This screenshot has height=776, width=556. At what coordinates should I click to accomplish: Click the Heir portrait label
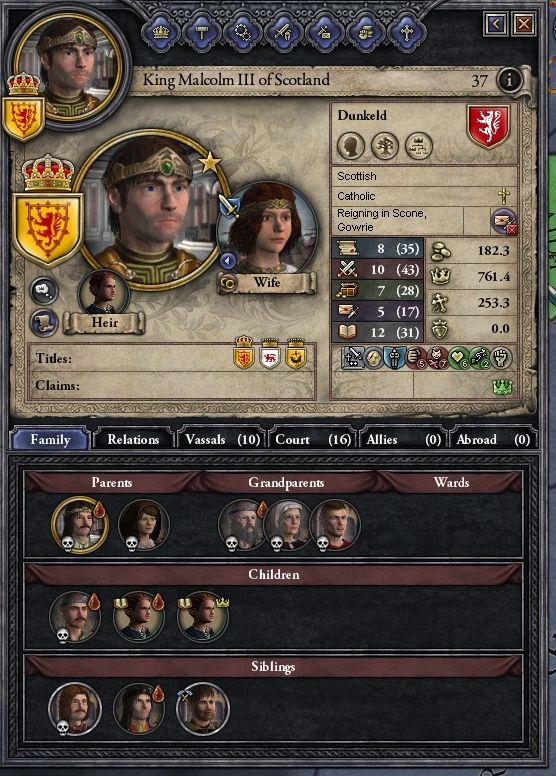(104, 323)
